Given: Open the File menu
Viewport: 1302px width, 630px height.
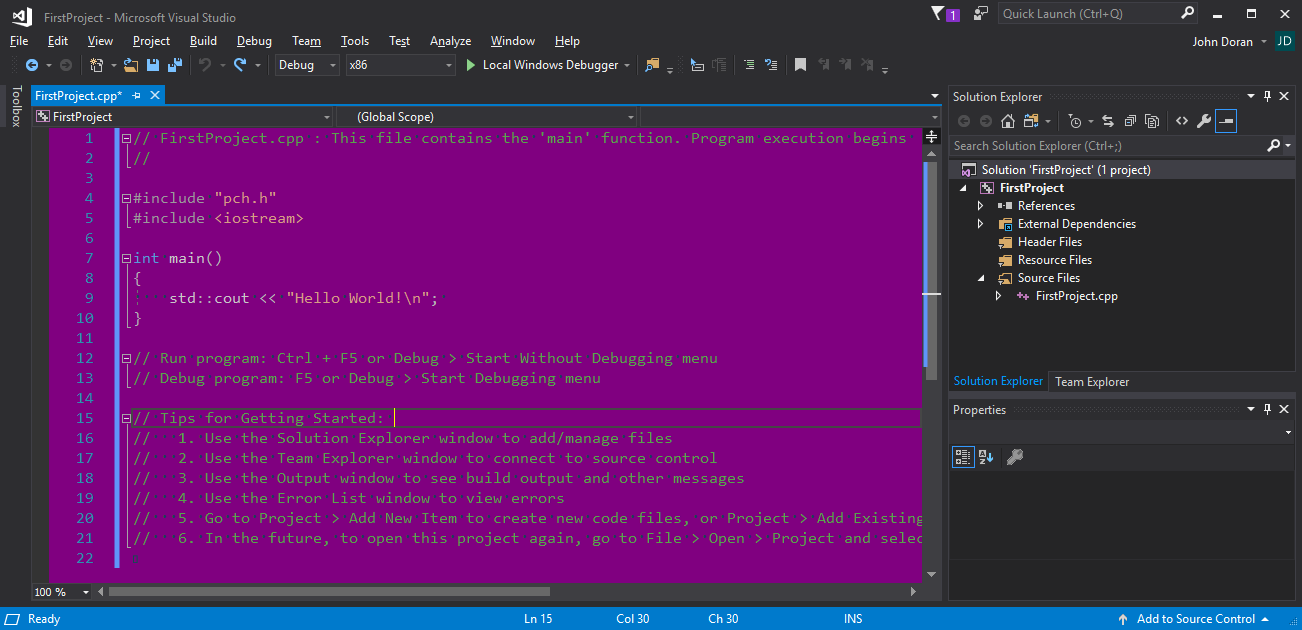Looking at the screenshot, I should [x=19, y=41].
